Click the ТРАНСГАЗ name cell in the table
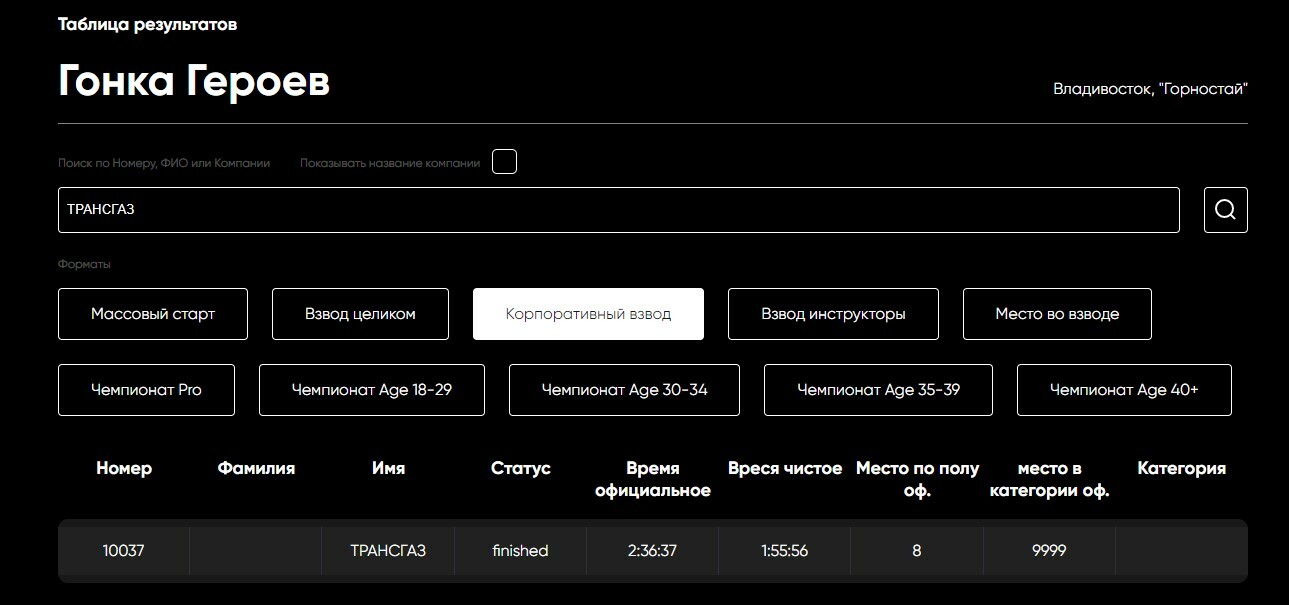Viewport: 1289px width, 605px height. click(x=388, y=550)
